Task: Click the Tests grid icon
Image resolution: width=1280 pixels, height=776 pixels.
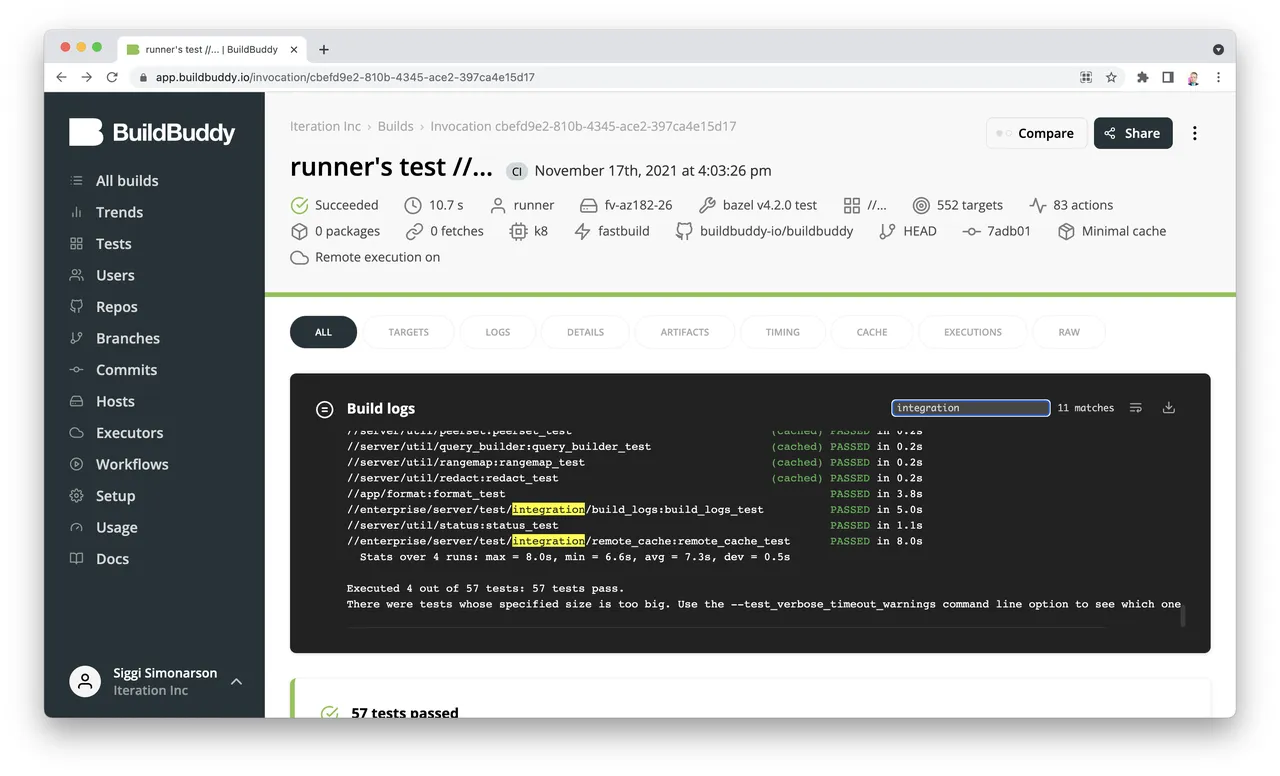Action: [76, 244]
